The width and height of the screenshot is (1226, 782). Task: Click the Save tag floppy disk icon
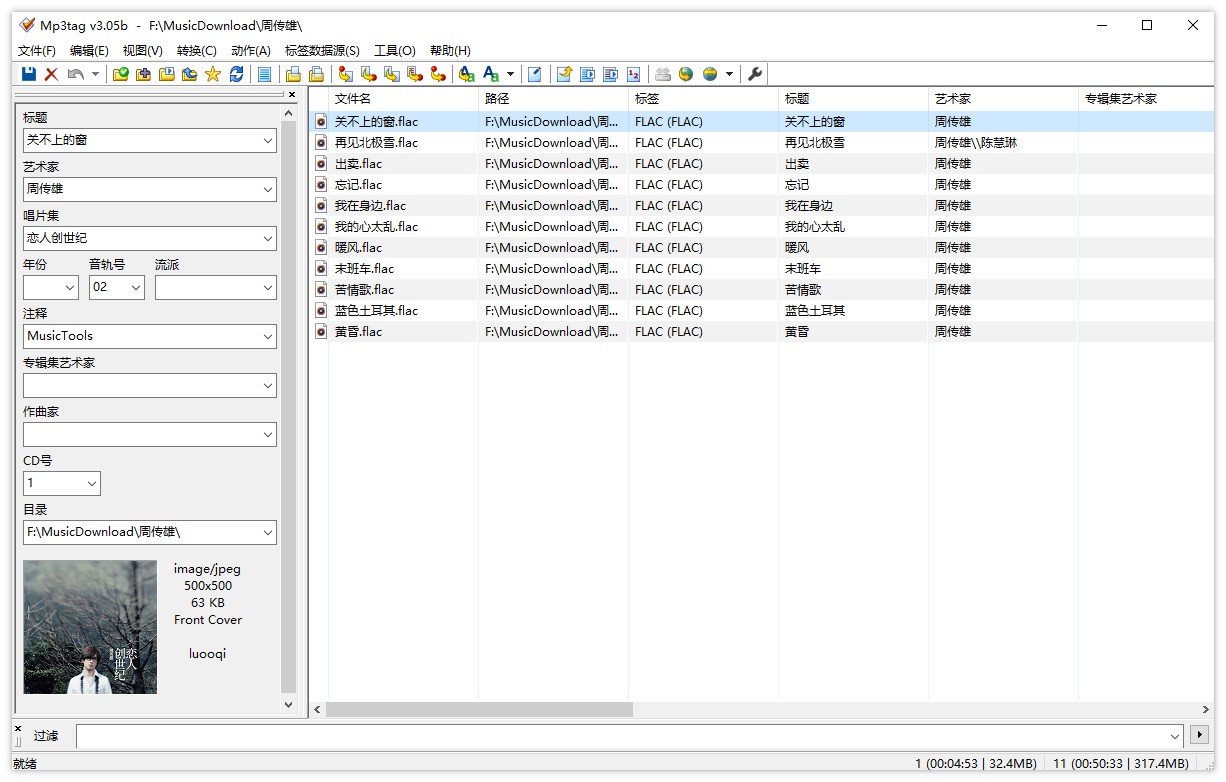[29, 74]
